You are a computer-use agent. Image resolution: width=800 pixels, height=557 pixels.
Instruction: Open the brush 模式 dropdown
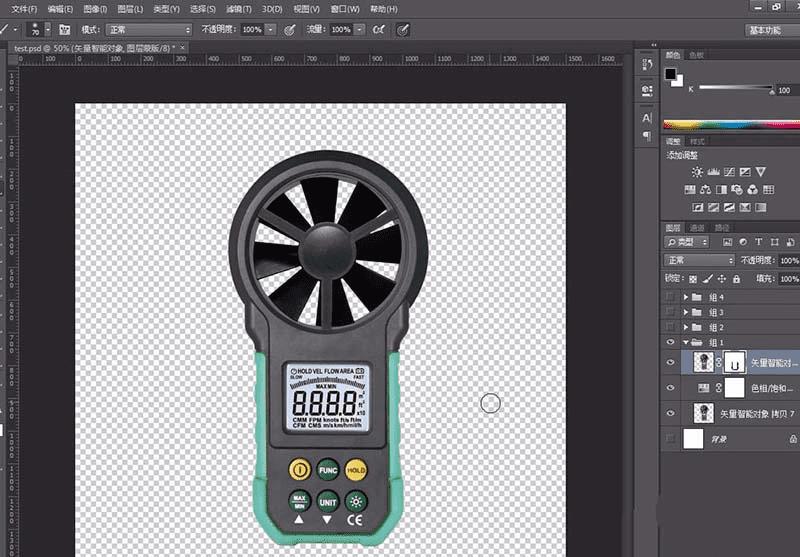149,30
